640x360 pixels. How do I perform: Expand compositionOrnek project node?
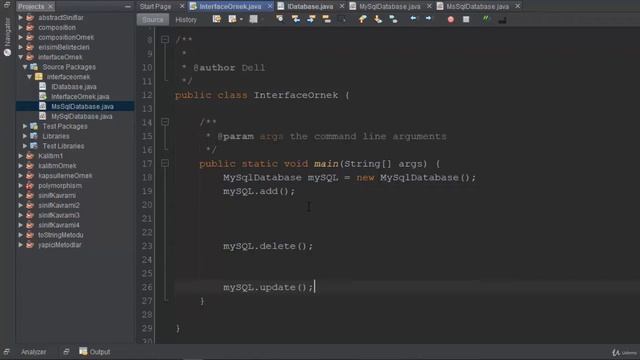pyautogui.click(x=20, y=37)
